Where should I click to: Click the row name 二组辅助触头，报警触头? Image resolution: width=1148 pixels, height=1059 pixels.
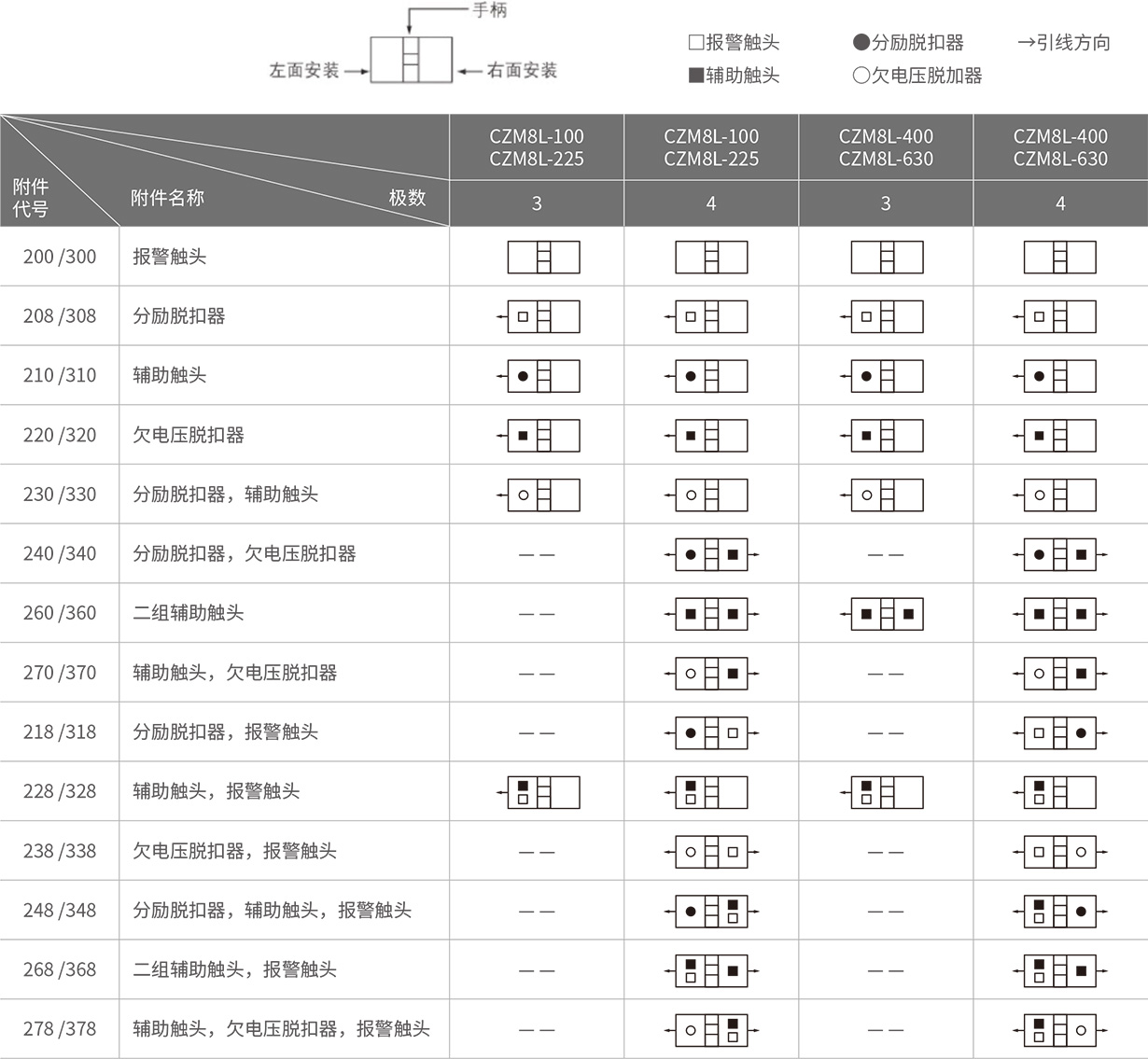(234, 970)
